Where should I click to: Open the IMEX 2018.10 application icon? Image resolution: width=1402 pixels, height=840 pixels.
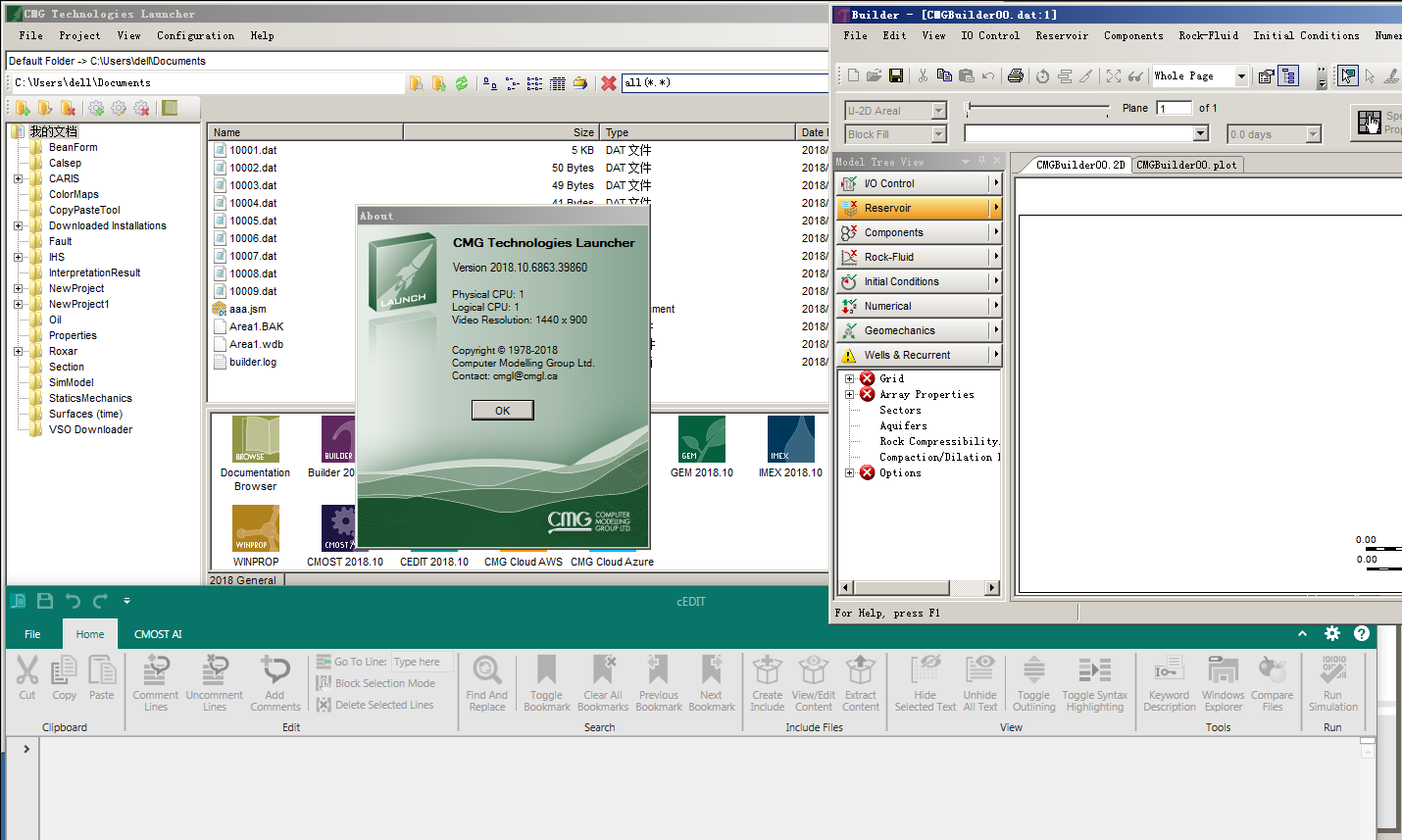[x=791, y=439]
